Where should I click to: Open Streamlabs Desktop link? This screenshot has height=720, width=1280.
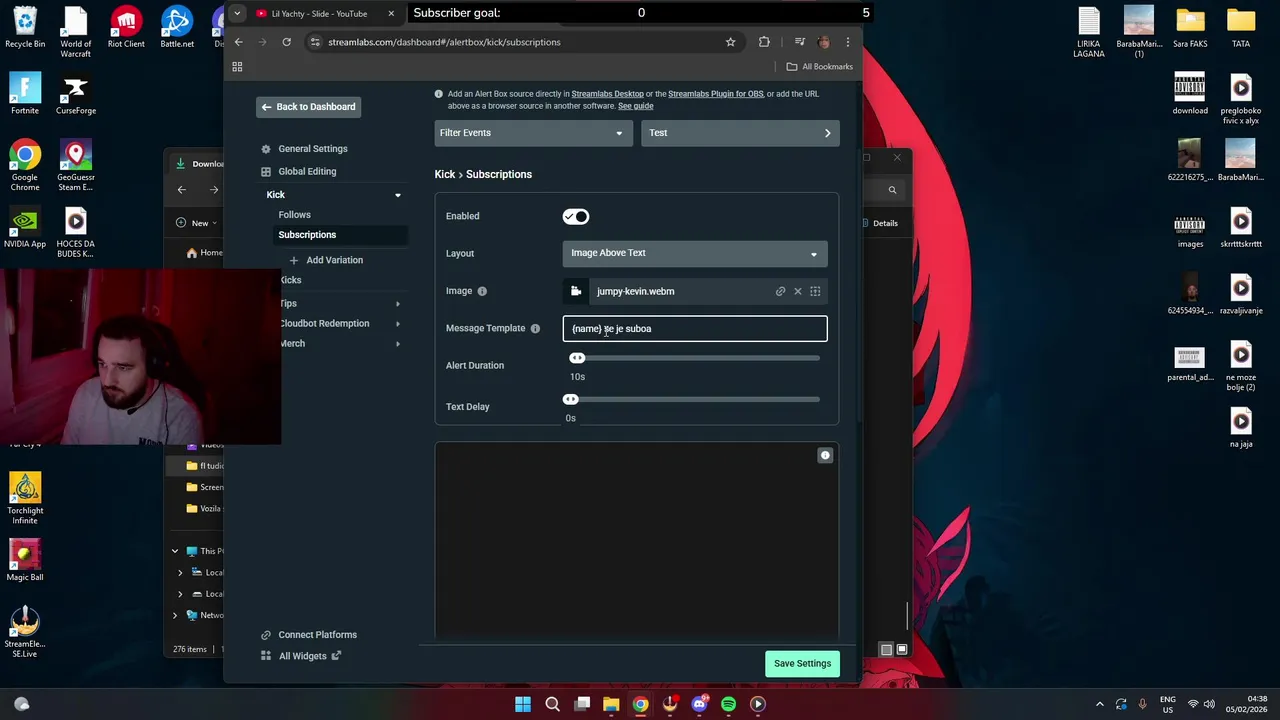607,94
